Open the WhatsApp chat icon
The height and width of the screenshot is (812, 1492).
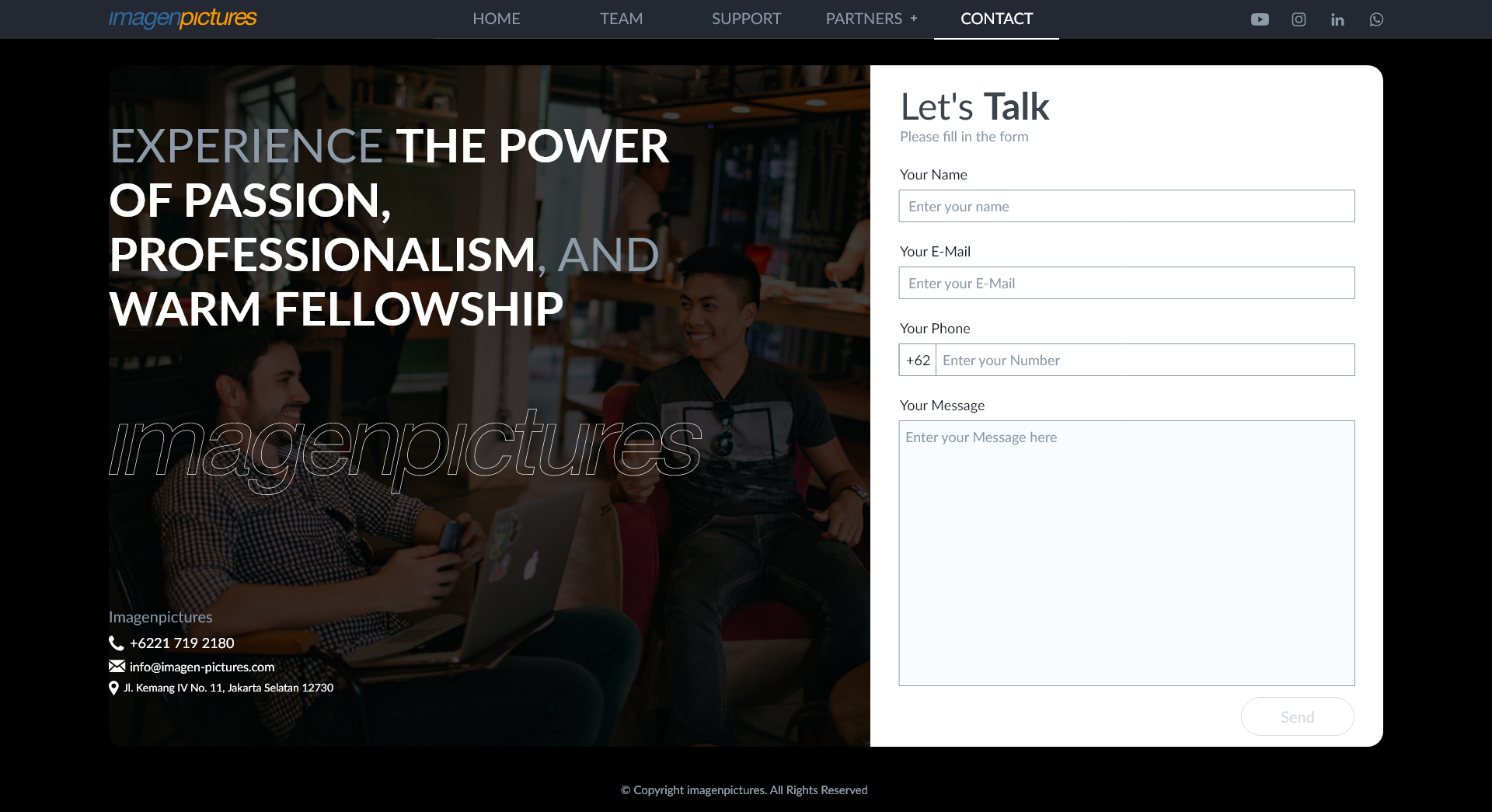[x=1376, y=19]
